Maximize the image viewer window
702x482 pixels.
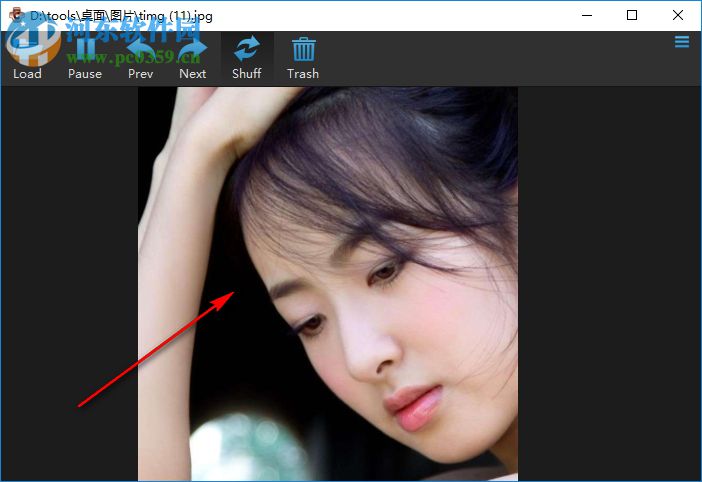[632, 16]
